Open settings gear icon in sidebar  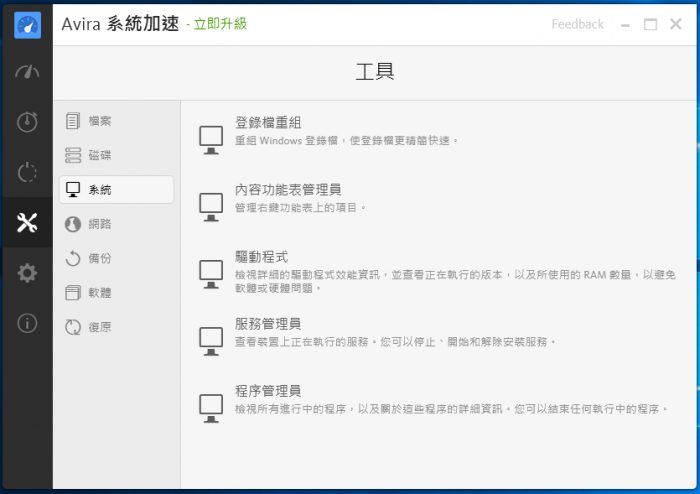click(27, 273)
